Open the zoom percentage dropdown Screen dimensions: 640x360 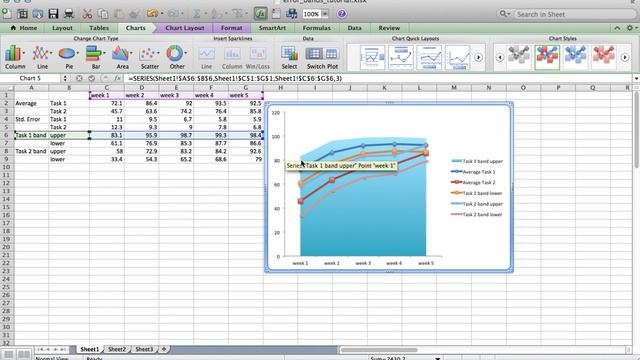click(325, 14)
